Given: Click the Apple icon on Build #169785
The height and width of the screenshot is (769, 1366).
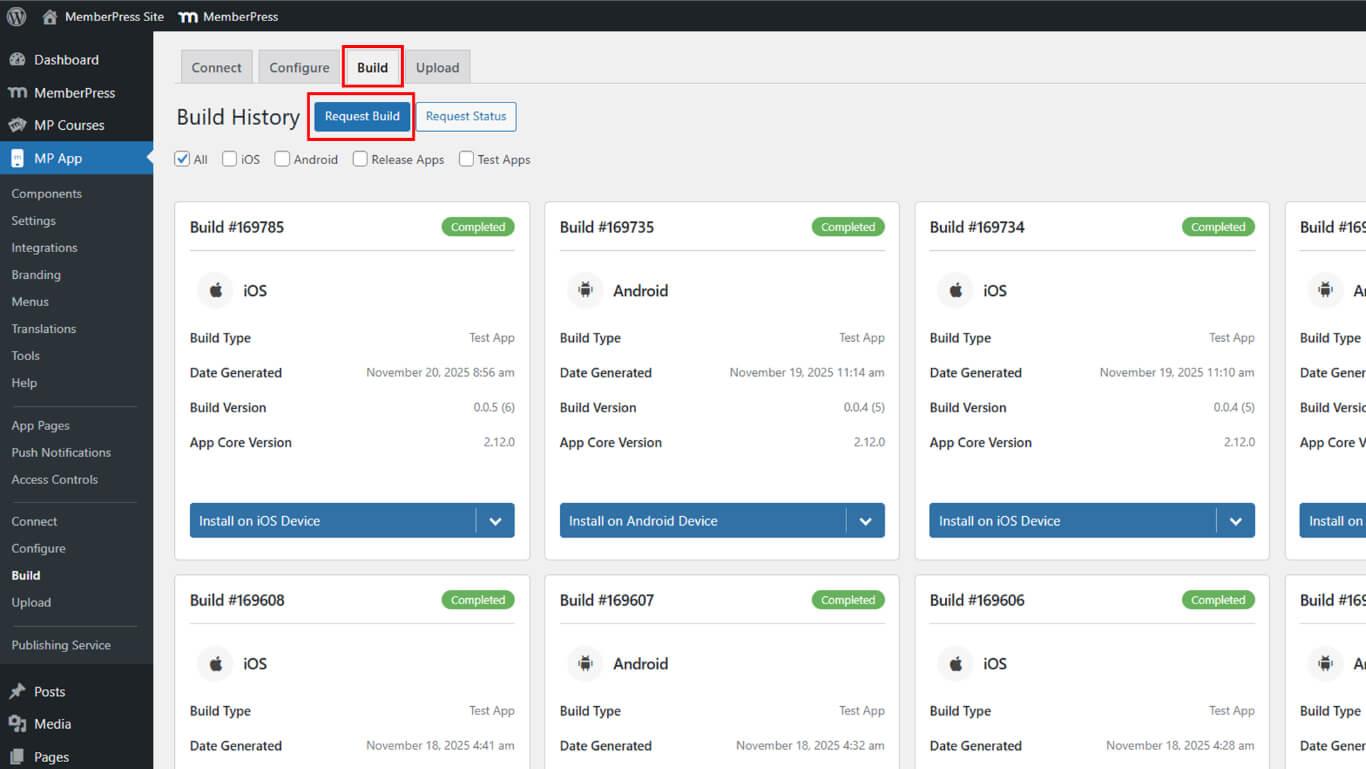Looking at the screenshot, I should pos(215,291).
